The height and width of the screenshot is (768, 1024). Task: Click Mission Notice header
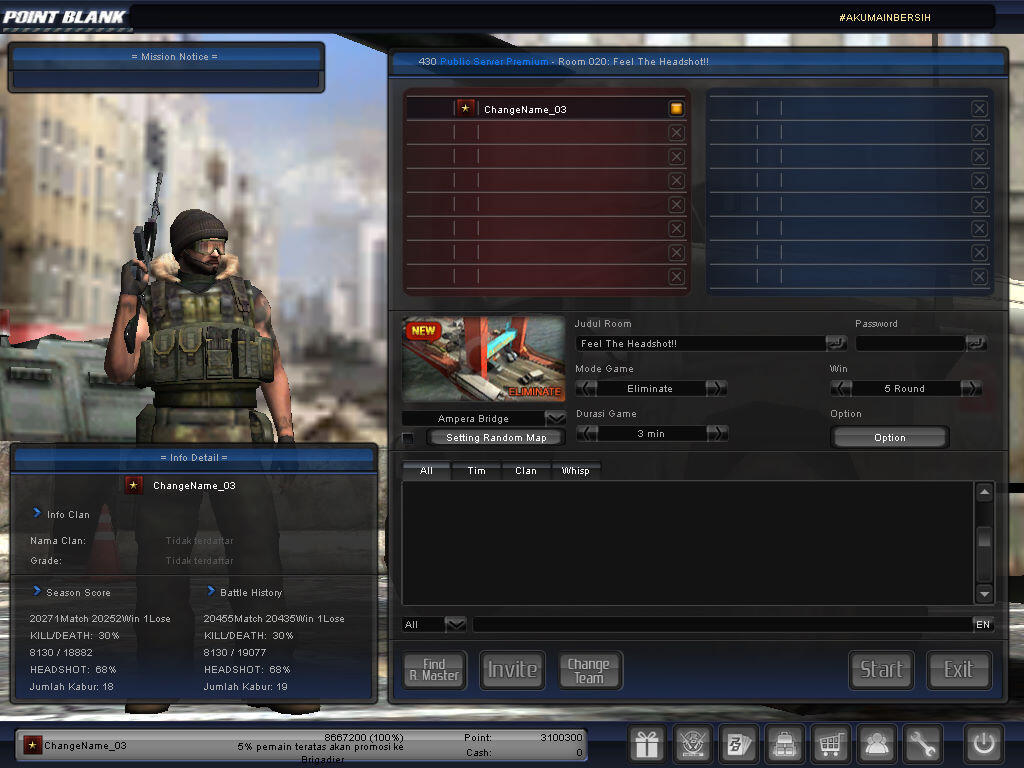point(174,57)
